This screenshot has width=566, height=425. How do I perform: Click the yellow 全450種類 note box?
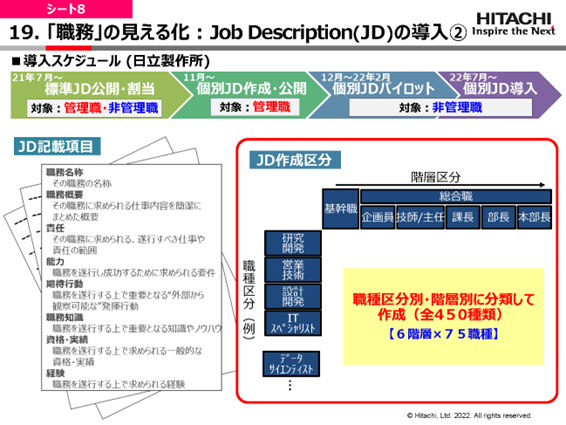pyautogui.click(x=443, y=316)
